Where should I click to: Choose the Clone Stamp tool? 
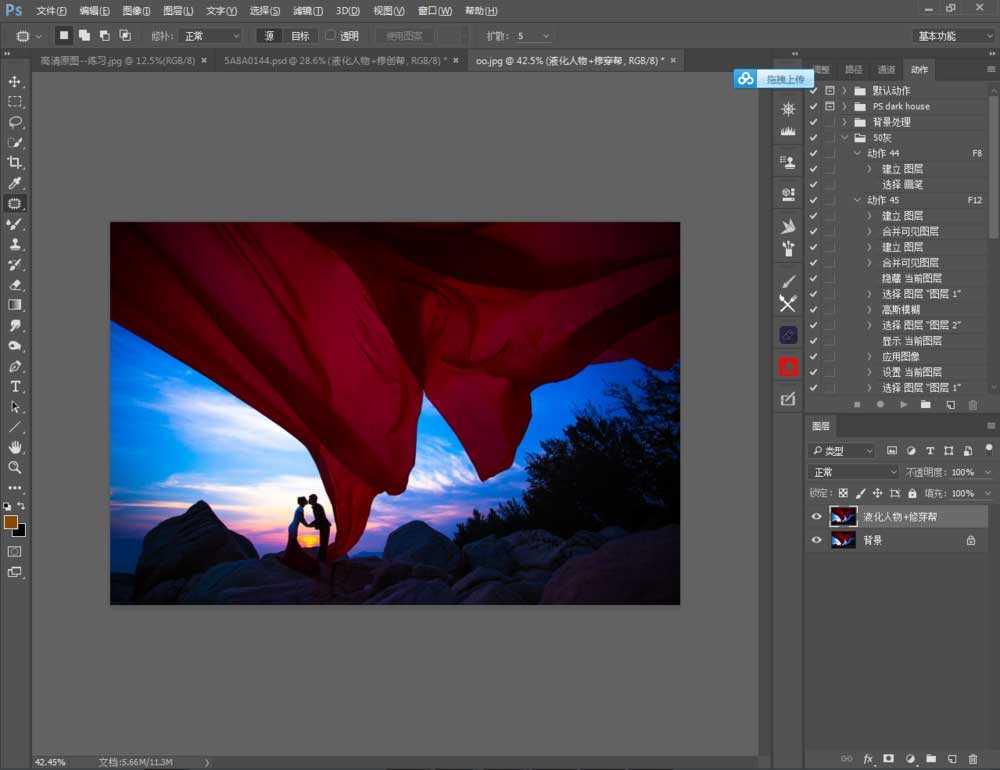click(x=14, y=244)
